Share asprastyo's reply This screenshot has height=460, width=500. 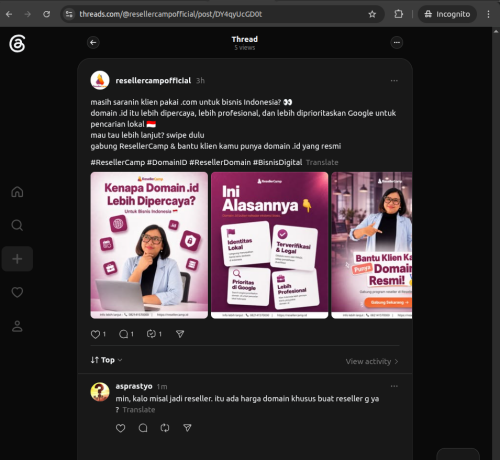pos(187,428)
